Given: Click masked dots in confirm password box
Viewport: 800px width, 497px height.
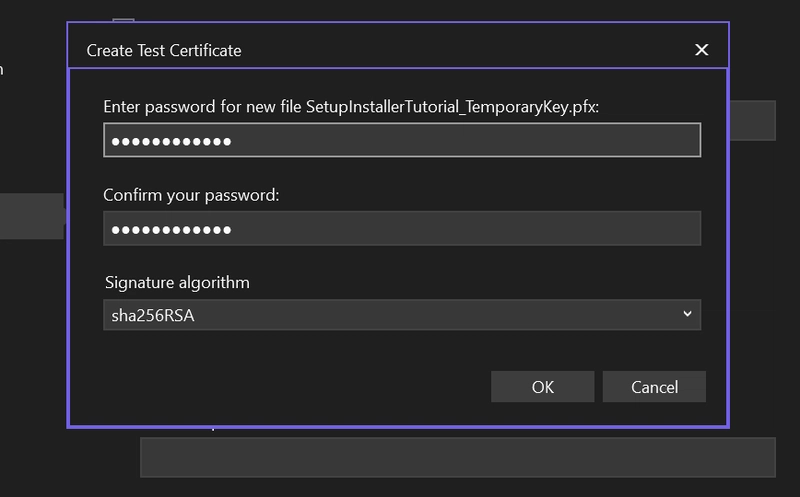Looking at the screenshot, I should (x=171, y=230).
